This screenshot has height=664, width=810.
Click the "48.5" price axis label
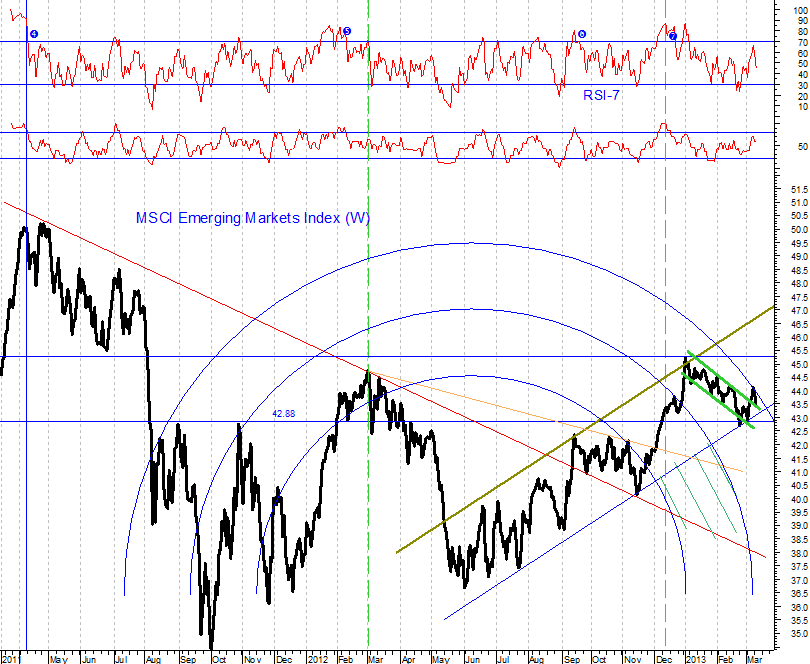[799, 270]
